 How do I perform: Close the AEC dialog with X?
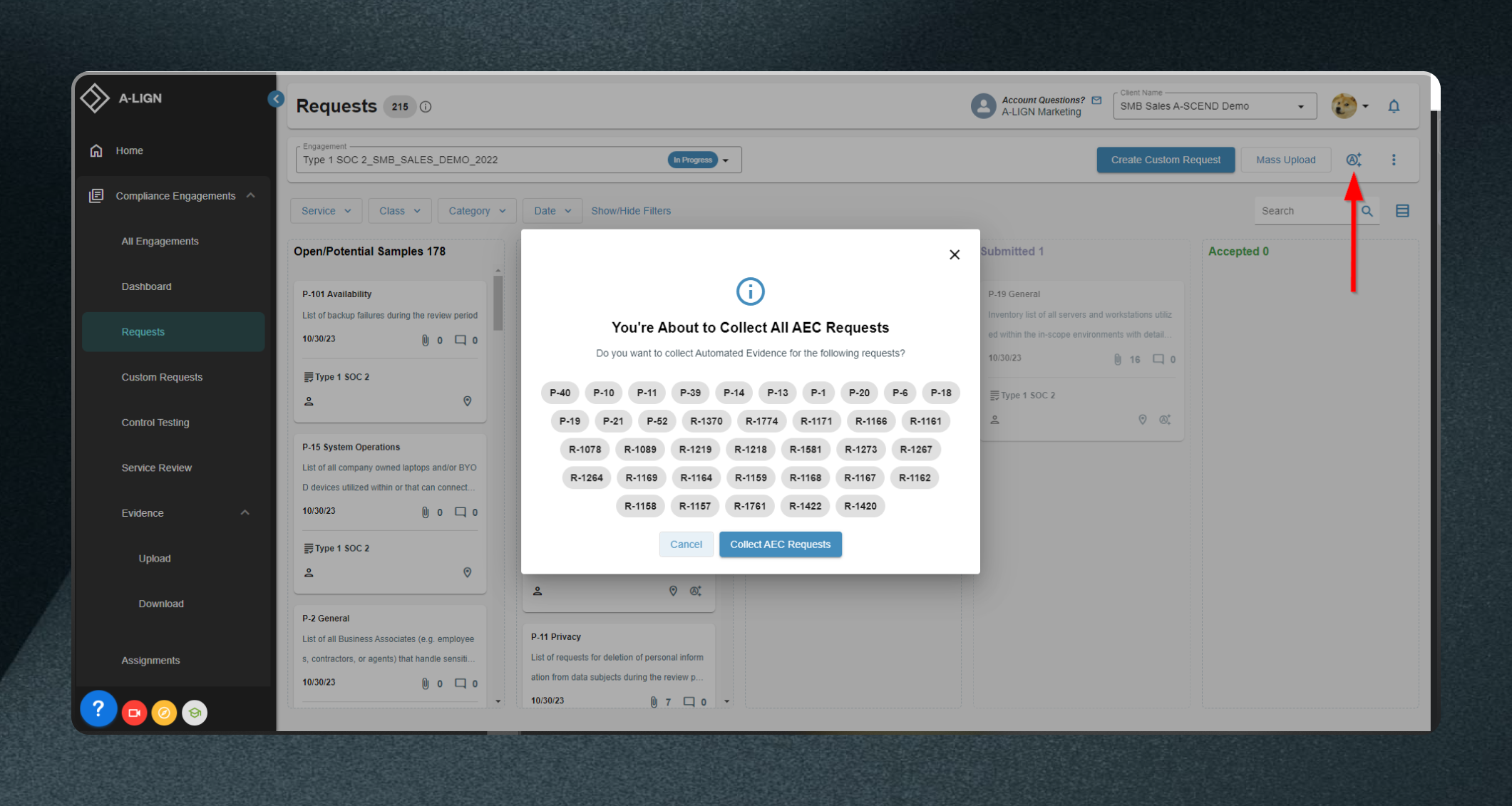pos(955,254)
